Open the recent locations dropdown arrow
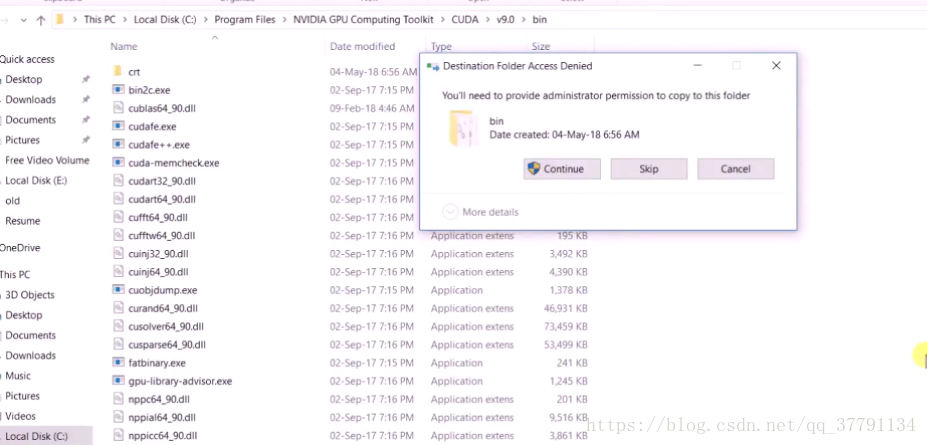The width and height of the screenshot is (927, 445). (24, 20)
